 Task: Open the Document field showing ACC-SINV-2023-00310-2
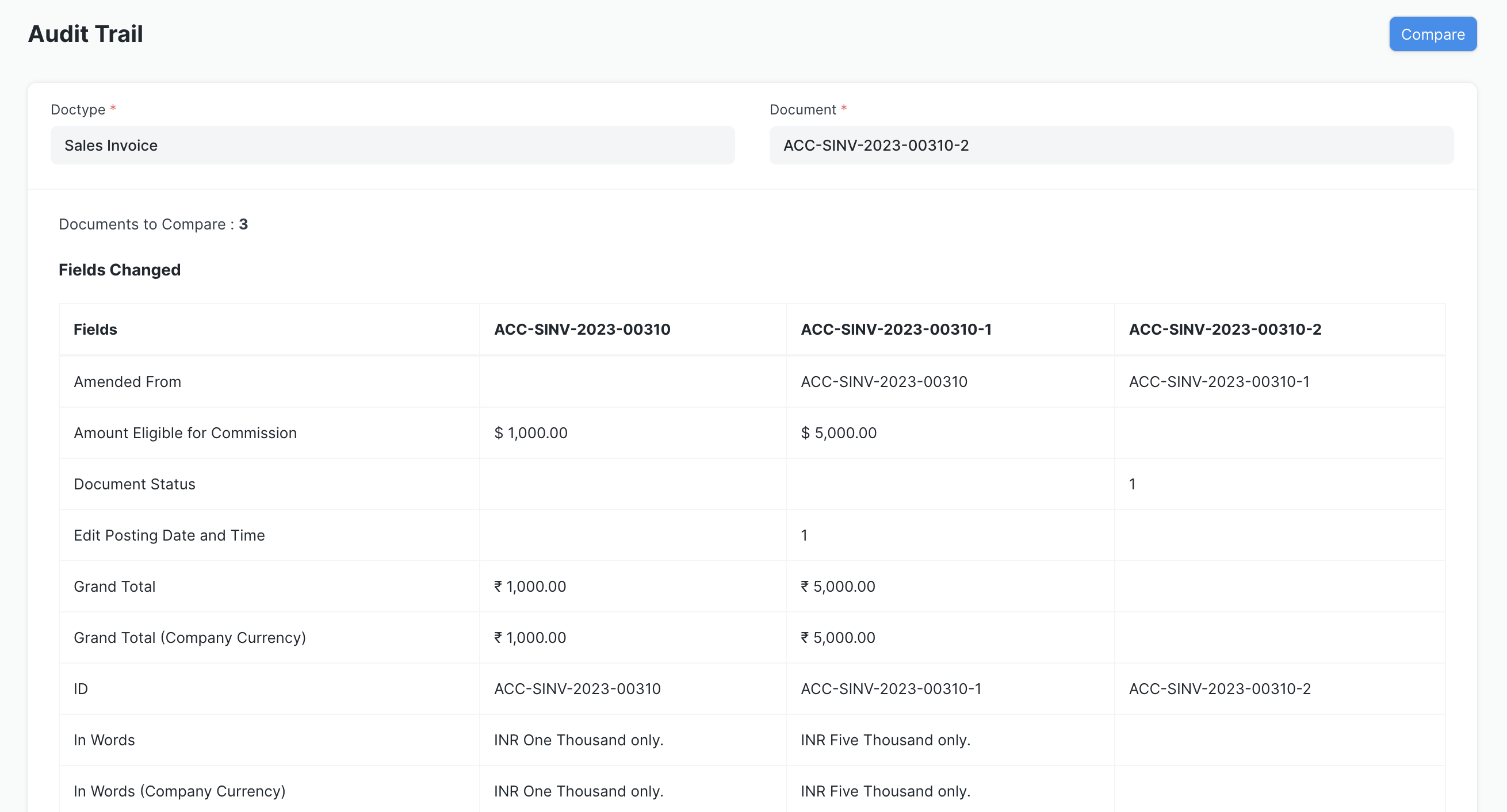tap(1110, 145)
